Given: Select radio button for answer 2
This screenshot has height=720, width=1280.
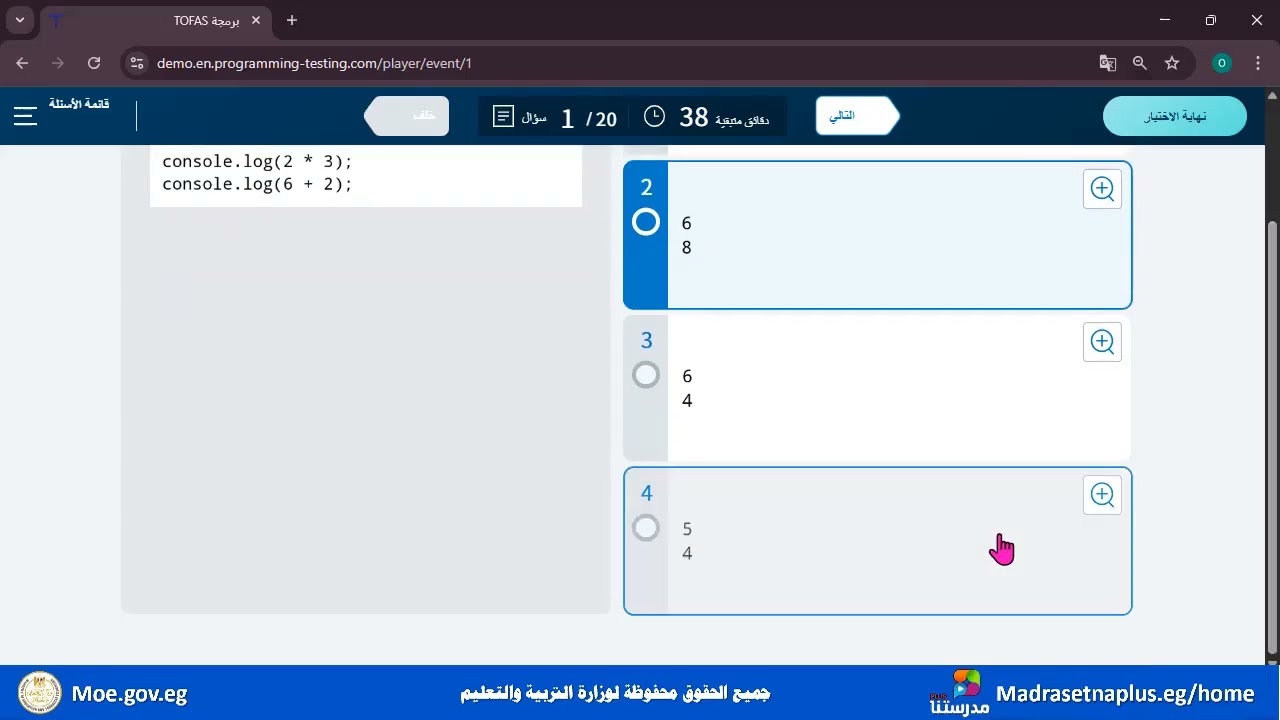Looking at the screenshot, I should pyautogui.click(x=646, y=222).
